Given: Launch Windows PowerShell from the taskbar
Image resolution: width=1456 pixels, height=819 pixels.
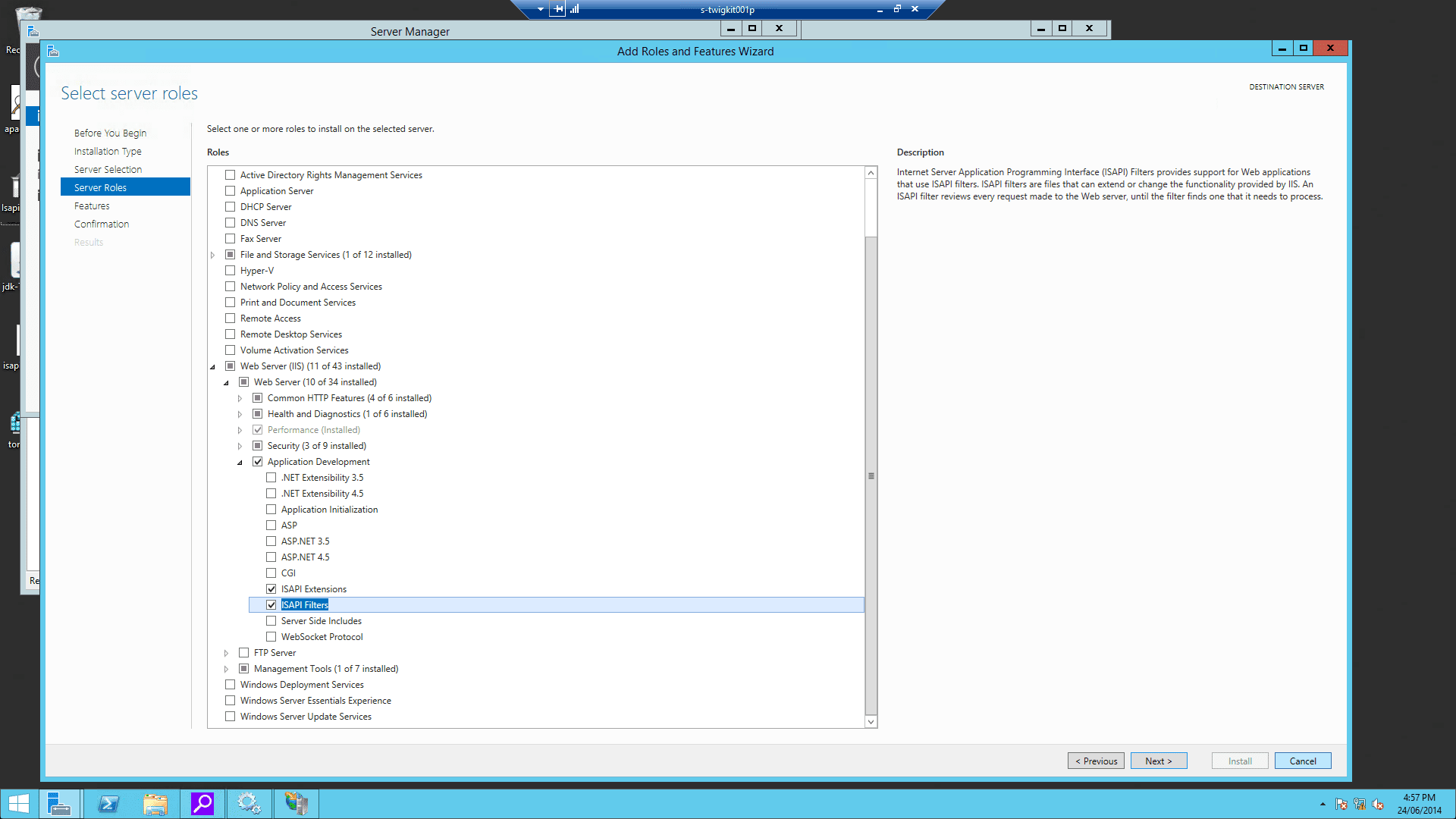Looking at the screenshot, I should [x=108, y=803].
